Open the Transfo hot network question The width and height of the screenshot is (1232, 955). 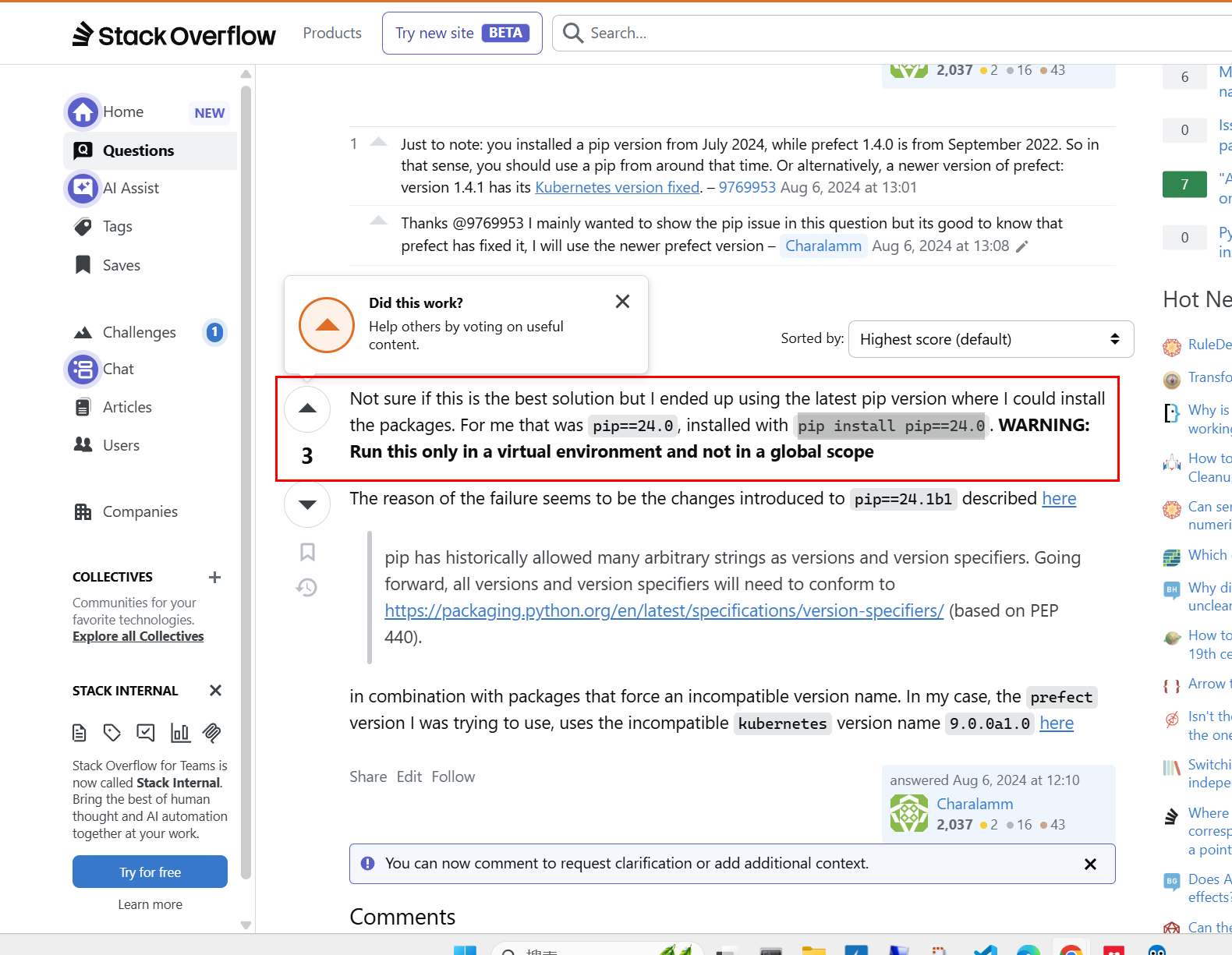click(x=1209, y=377)
